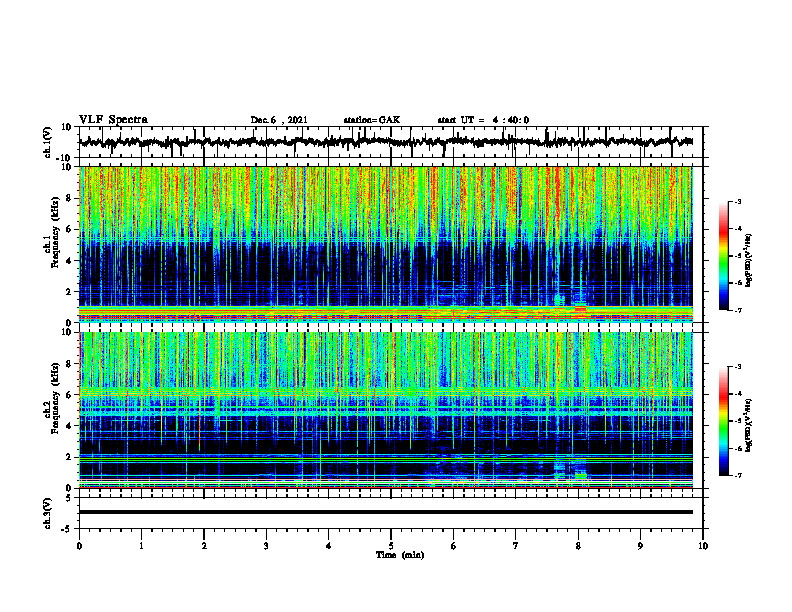This screenshot has height=612, width=792.
Task: Click the "8" kHz tick on ch.1 frequency axis
Action: point(71,198)
